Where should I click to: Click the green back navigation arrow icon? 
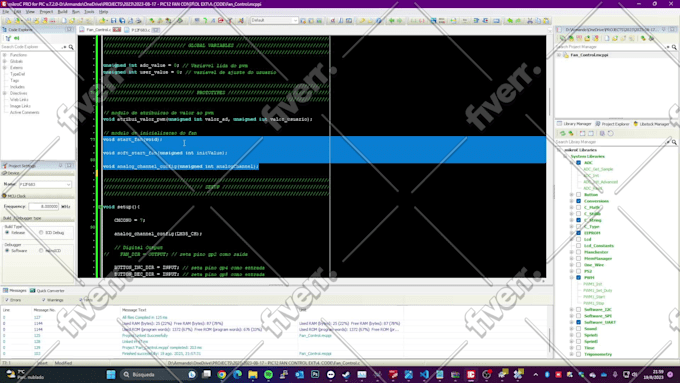coord(392,20)
